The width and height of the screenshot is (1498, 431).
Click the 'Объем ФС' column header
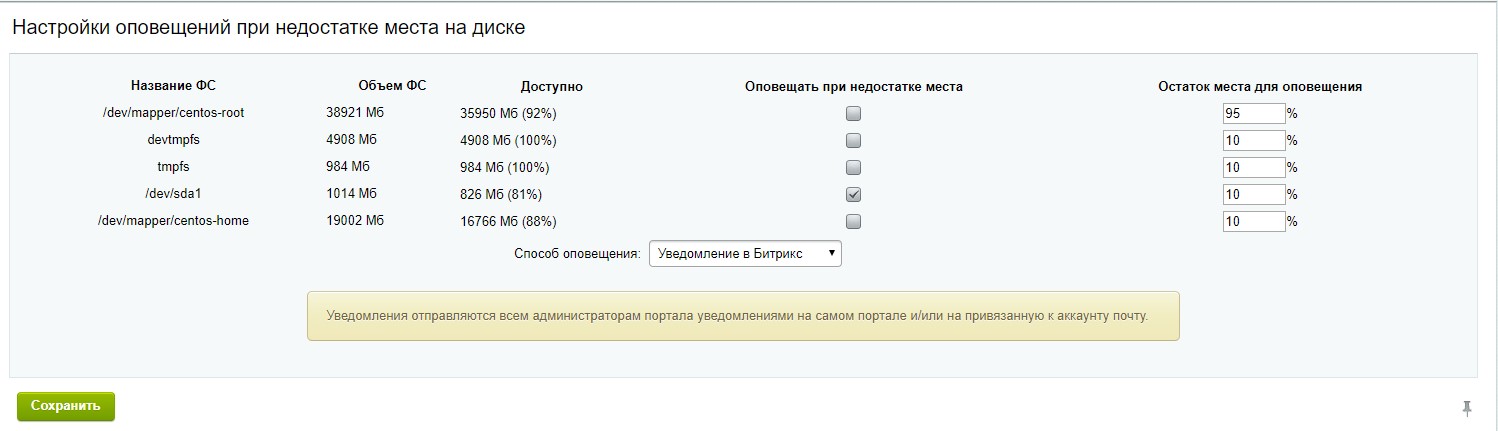tap(392, 86)
